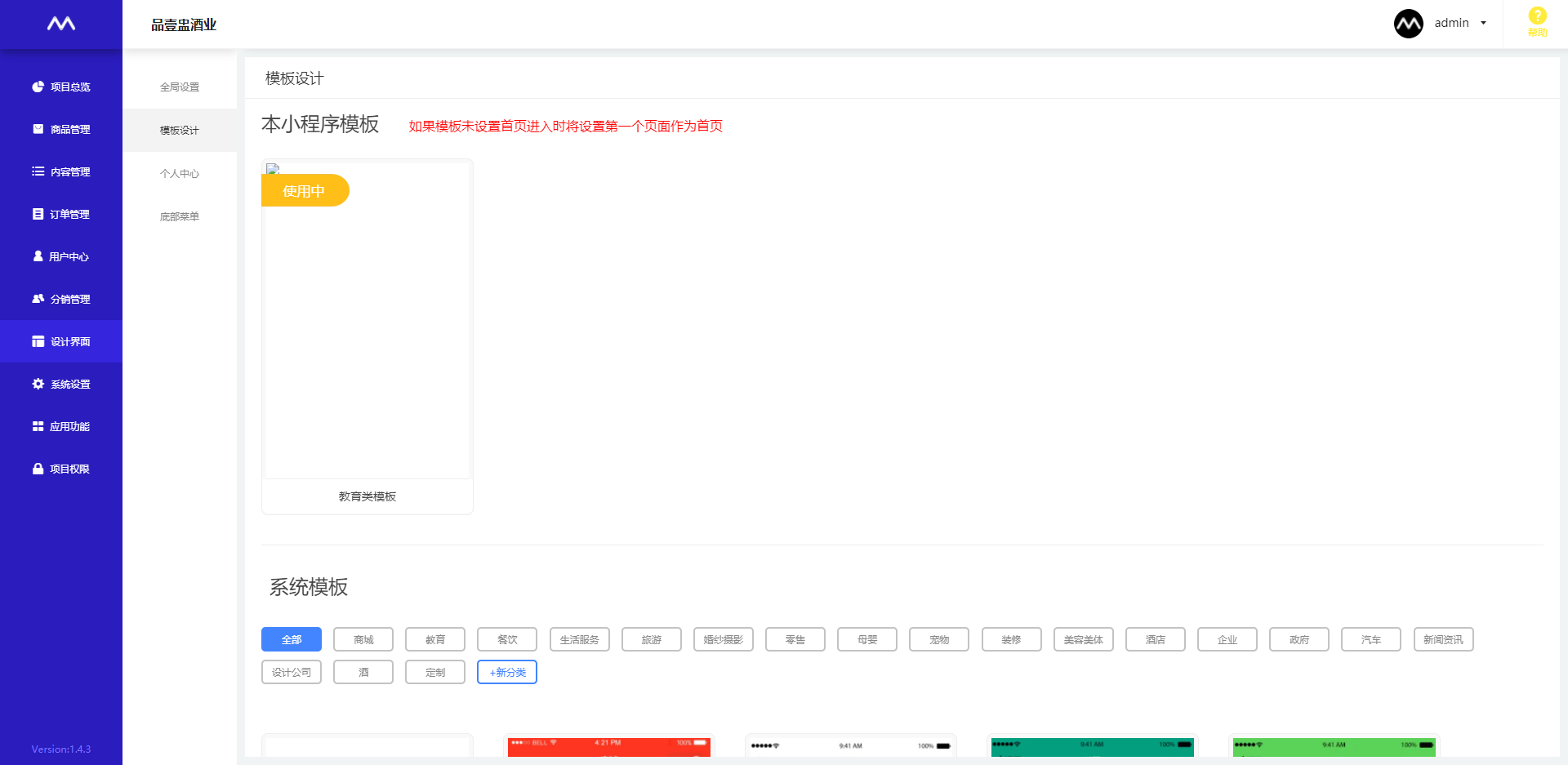Open 全局设置 submenu item

tap(180, 87)
